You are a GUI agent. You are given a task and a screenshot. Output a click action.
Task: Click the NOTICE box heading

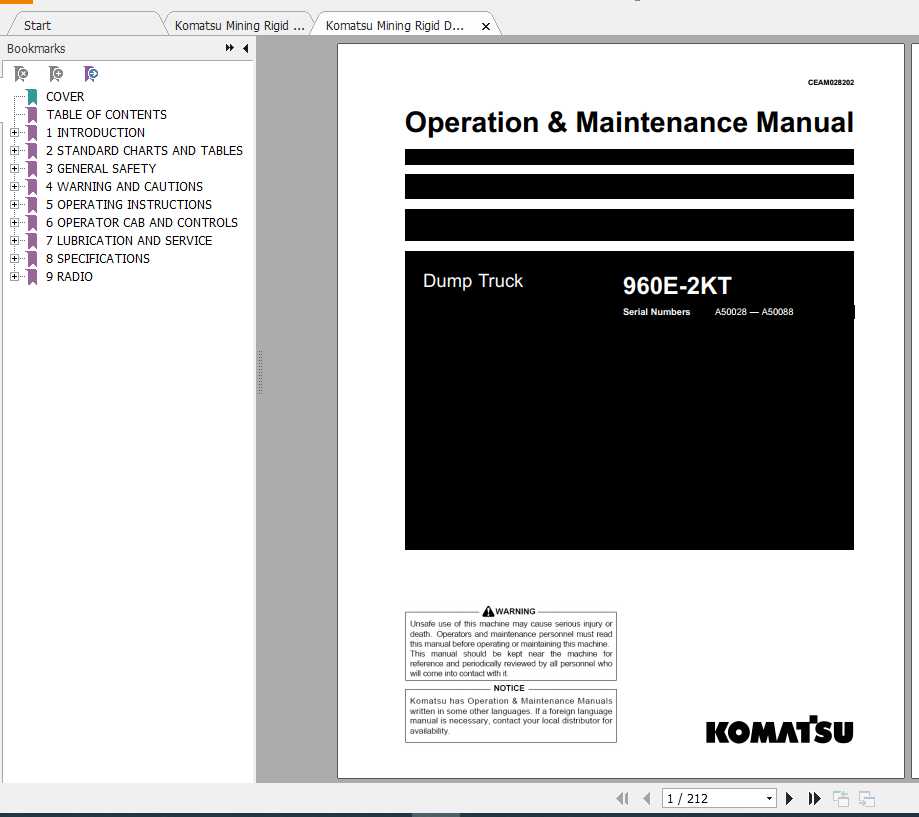pyautogui.click(x=509, y=688)
